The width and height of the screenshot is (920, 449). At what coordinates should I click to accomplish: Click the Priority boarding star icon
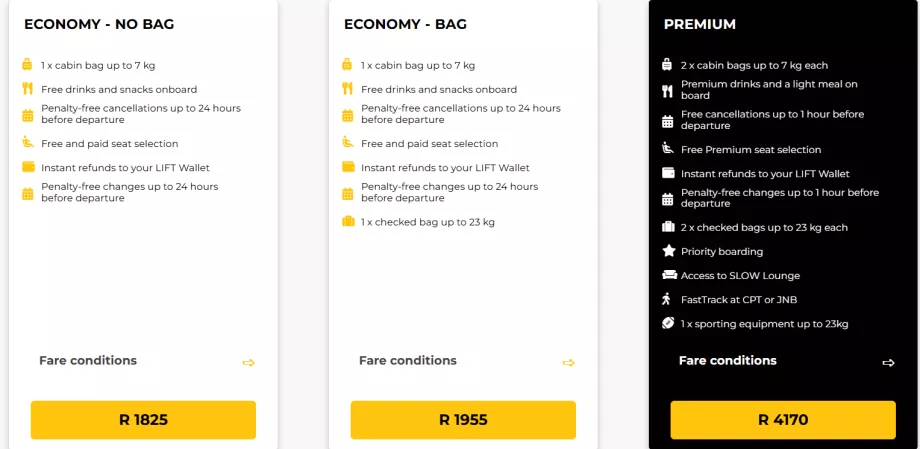668,251
